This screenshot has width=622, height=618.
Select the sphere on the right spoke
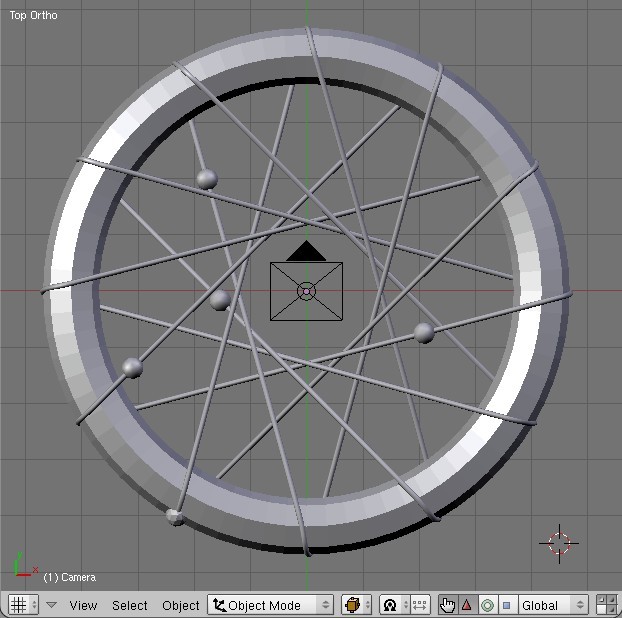coord(424,333)
